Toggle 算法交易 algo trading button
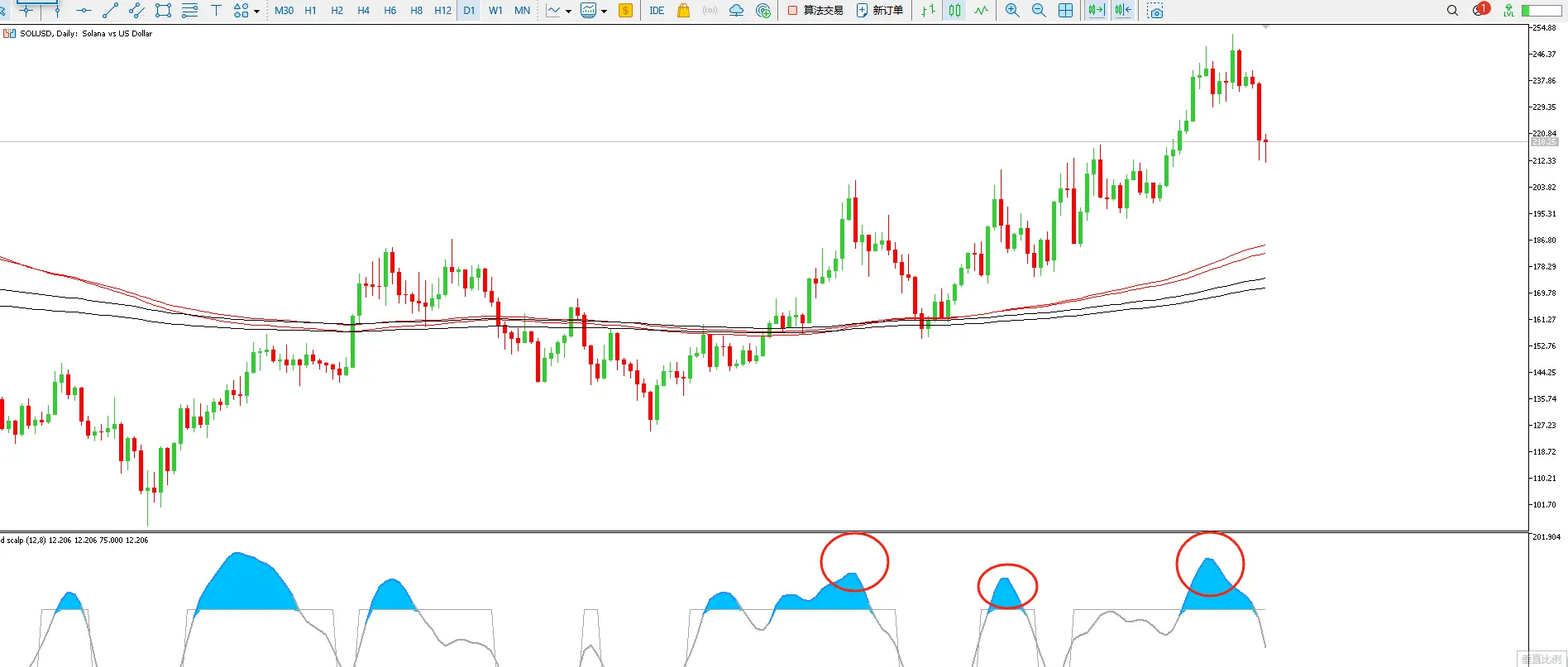This screenshot has height=667, width=1568. [x=815, y=11]
